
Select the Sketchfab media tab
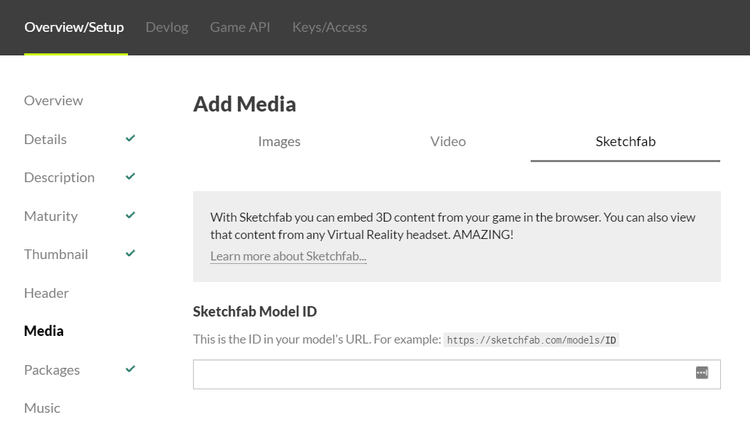pyautogui.click(x=625, y=141)
